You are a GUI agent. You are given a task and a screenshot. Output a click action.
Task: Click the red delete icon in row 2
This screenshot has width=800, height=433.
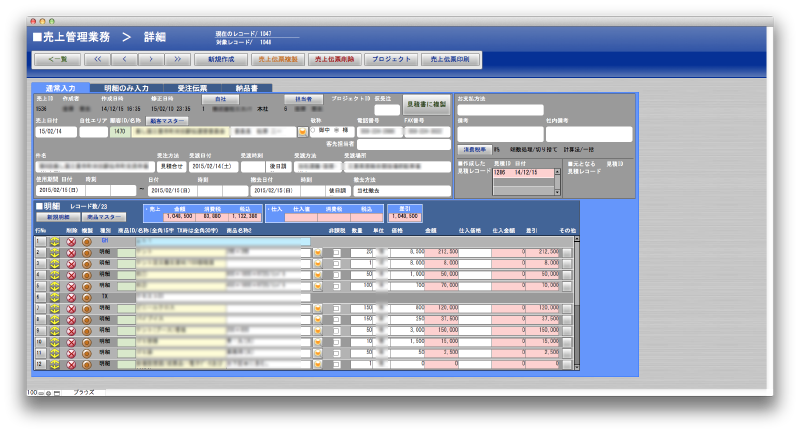71,253
